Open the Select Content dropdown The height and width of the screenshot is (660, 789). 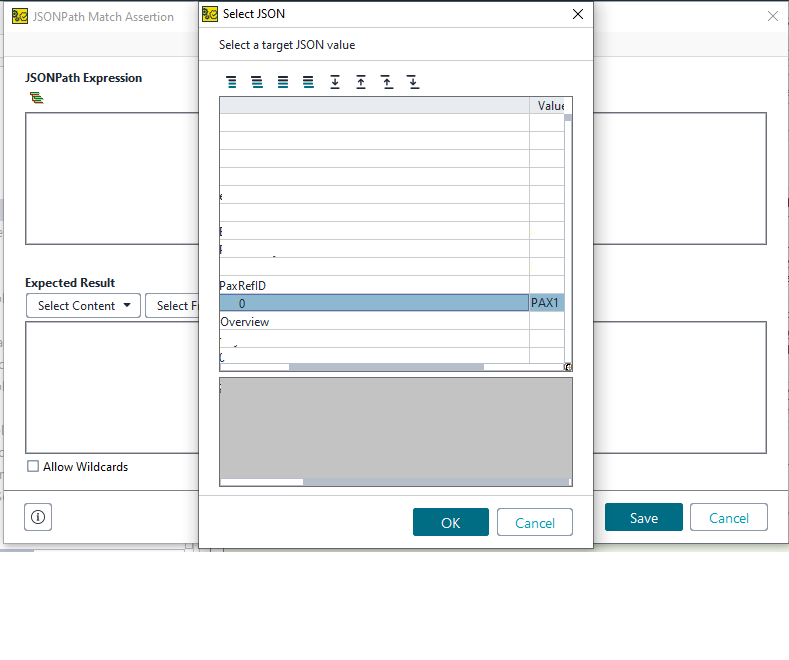(x=83, y=306)
